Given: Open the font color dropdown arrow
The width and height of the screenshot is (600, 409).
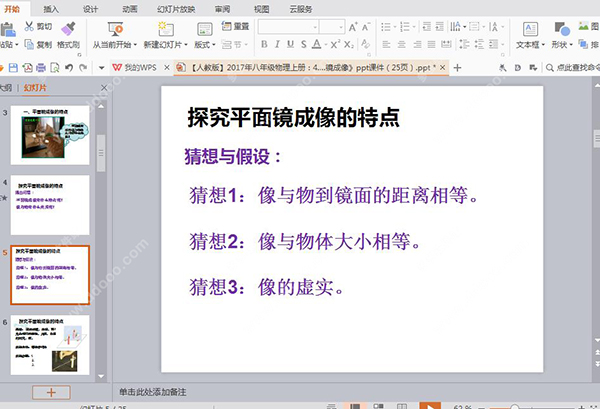Looking at the screenshot, I should pyautogui.click(x=326, y=45).
